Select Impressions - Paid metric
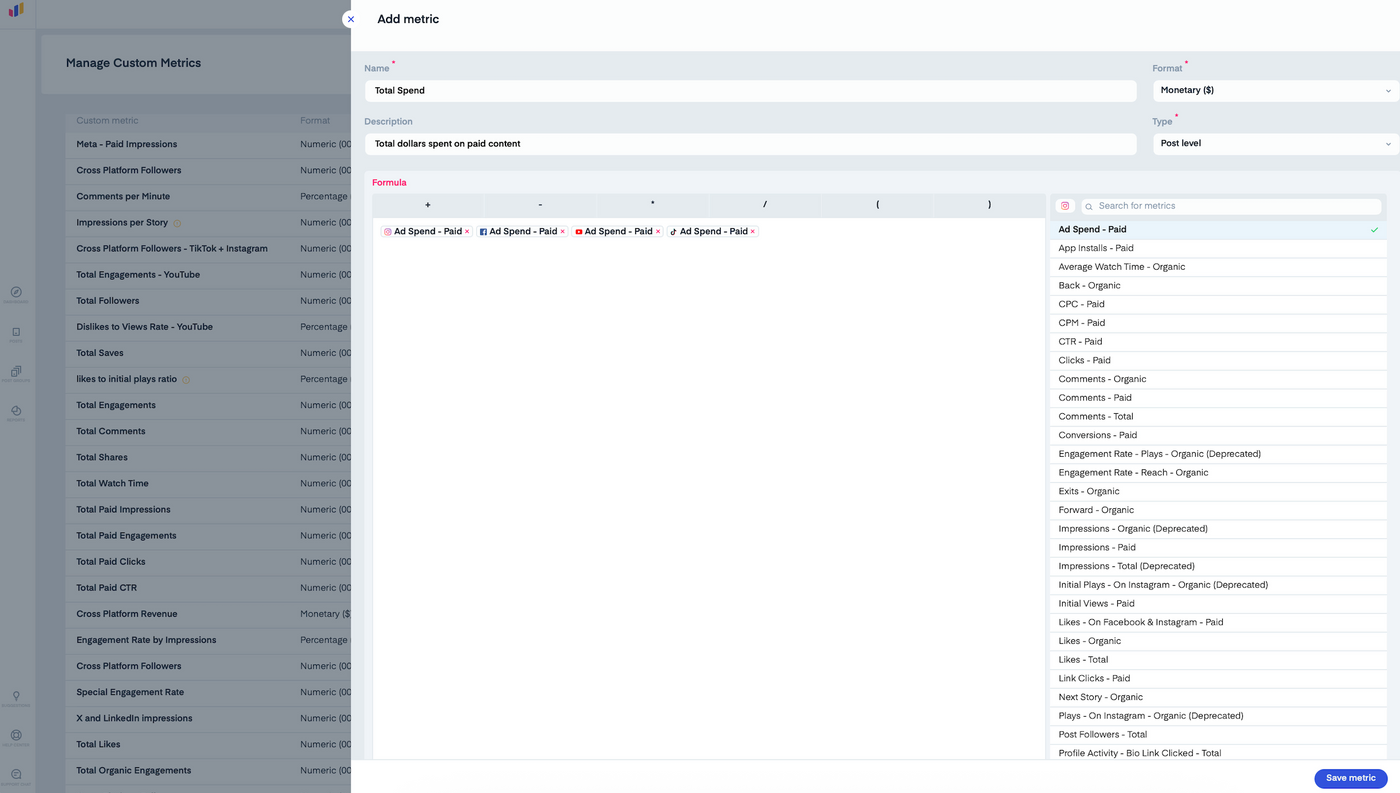This screenshot has width=1400, height=793. click(1218, 548)
